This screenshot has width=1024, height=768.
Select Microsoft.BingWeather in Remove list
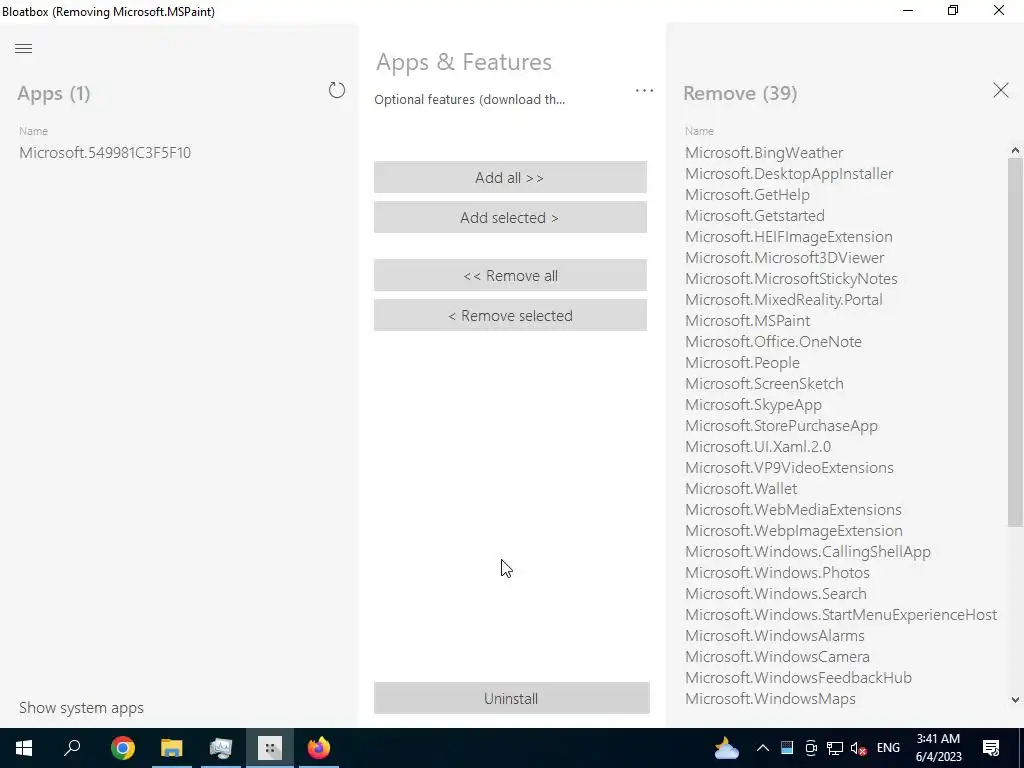(764, 153)
